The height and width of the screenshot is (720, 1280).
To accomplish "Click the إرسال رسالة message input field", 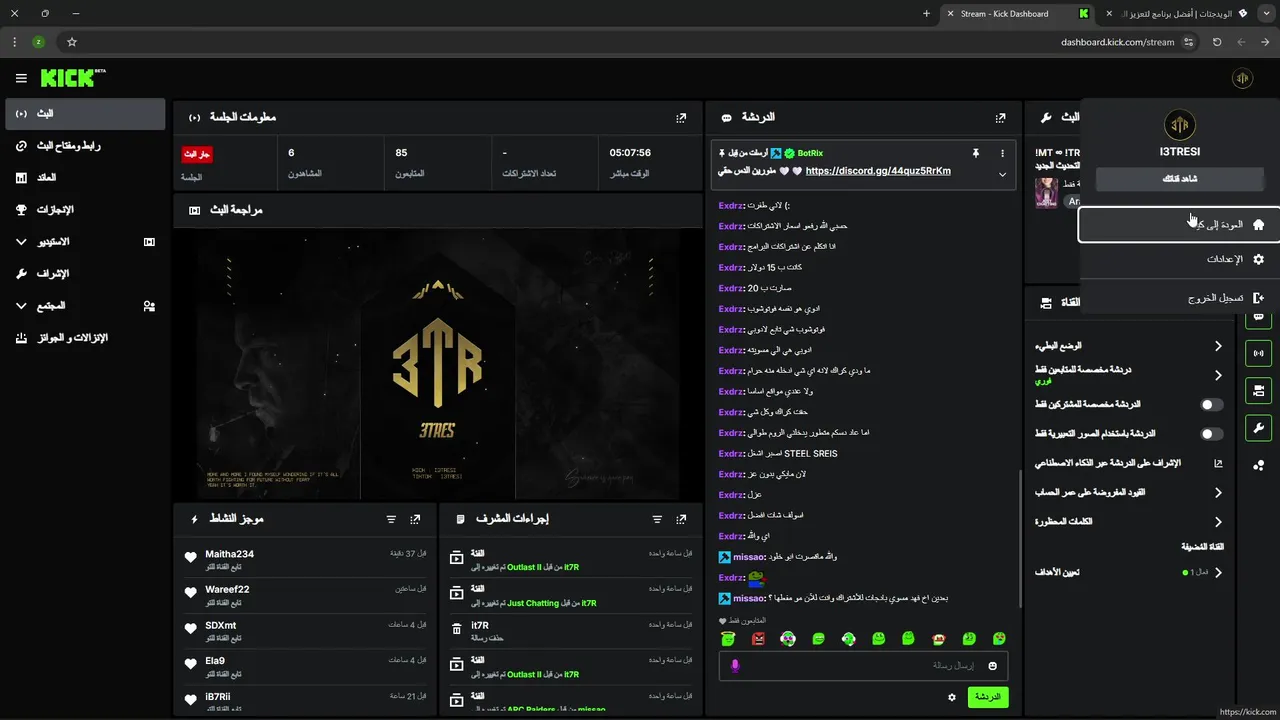I will pyautogui.click(x=863, y=666).
